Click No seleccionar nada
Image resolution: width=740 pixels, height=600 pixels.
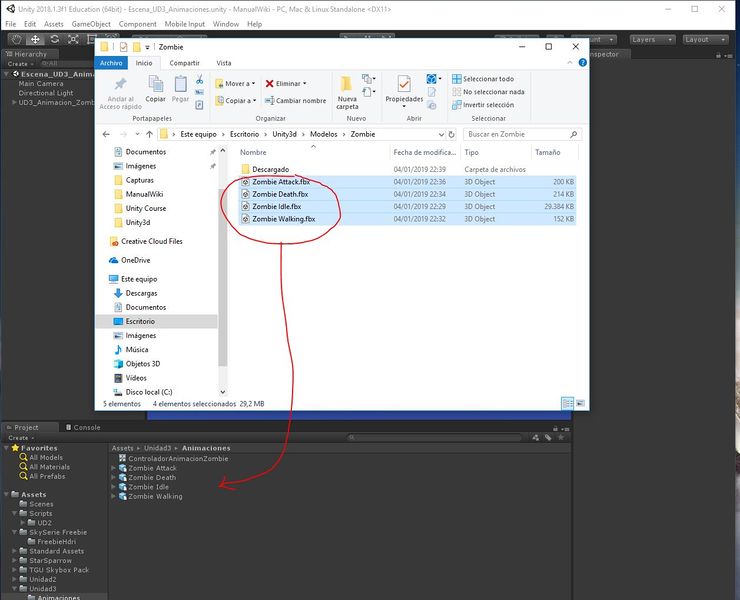click(488, 92)
